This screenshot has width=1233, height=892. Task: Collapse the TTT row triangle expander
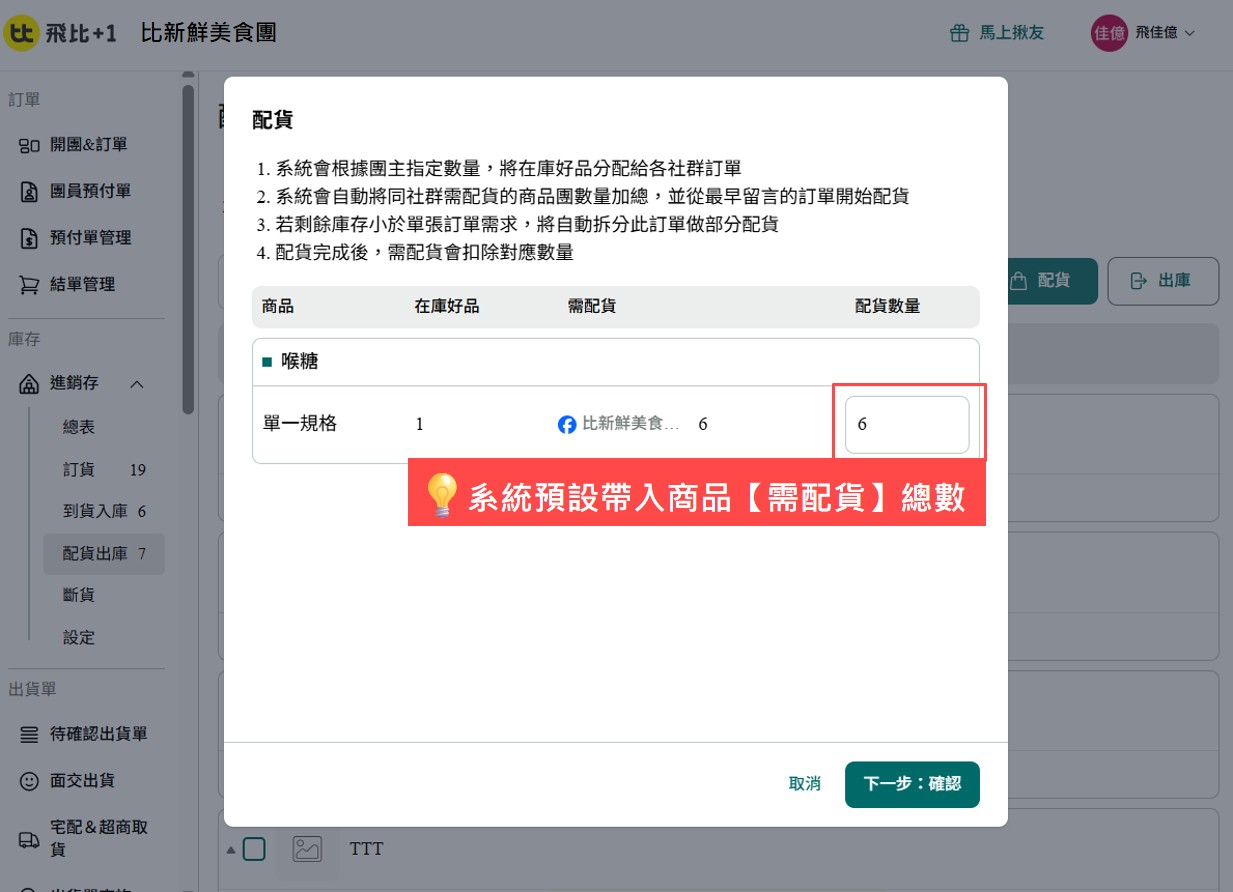point(231,850)
